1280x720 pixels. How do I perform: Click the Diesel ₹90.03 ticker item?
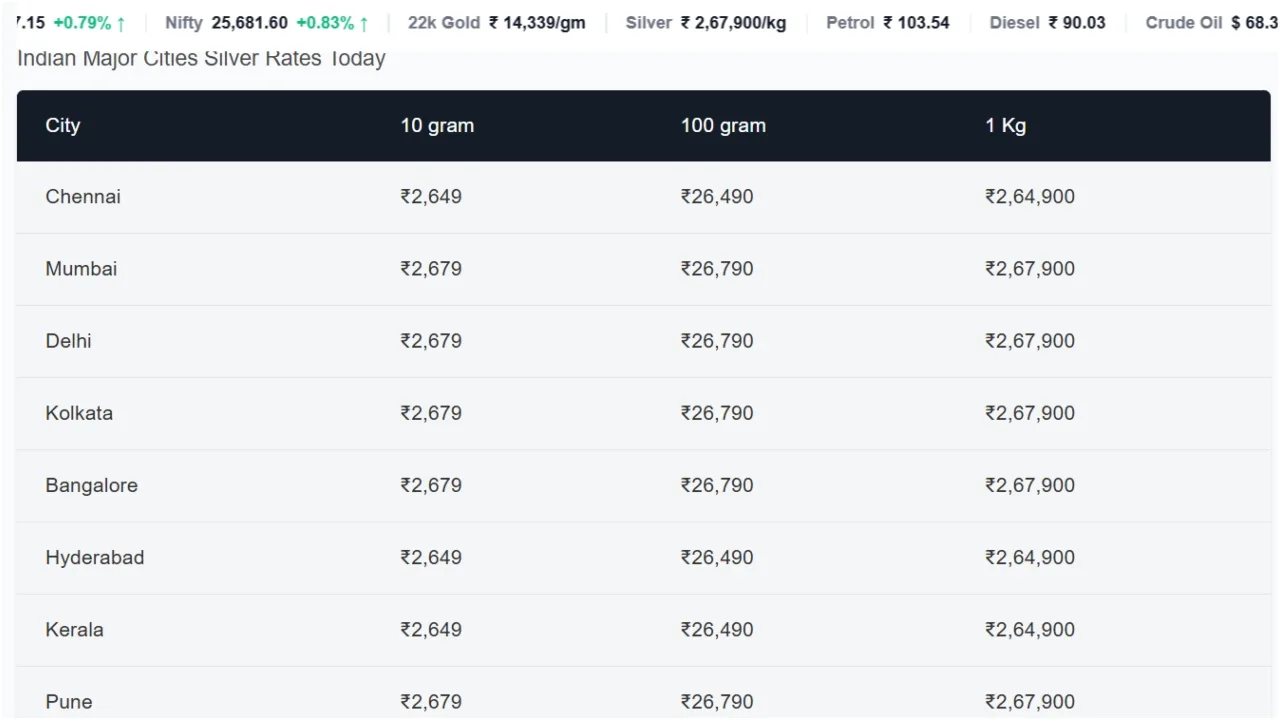click(x=1047, y=22)
